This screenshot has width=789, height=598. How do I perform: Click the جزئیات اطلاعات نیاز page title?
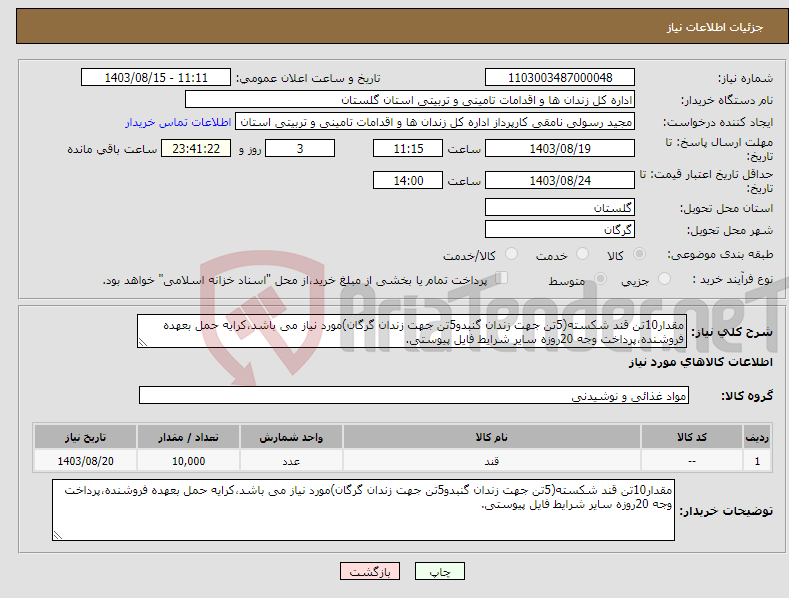[x=715, y=27]
